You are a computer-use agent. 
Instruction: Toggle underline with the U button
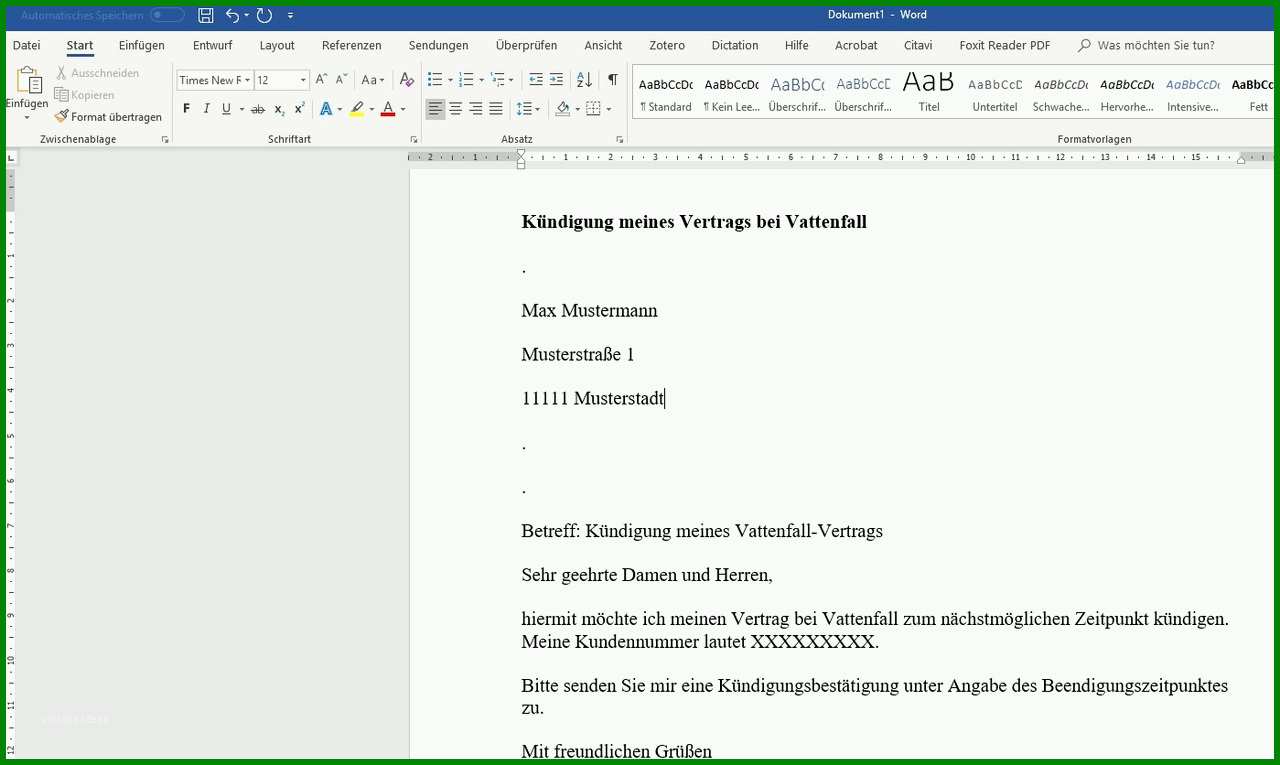226,109
